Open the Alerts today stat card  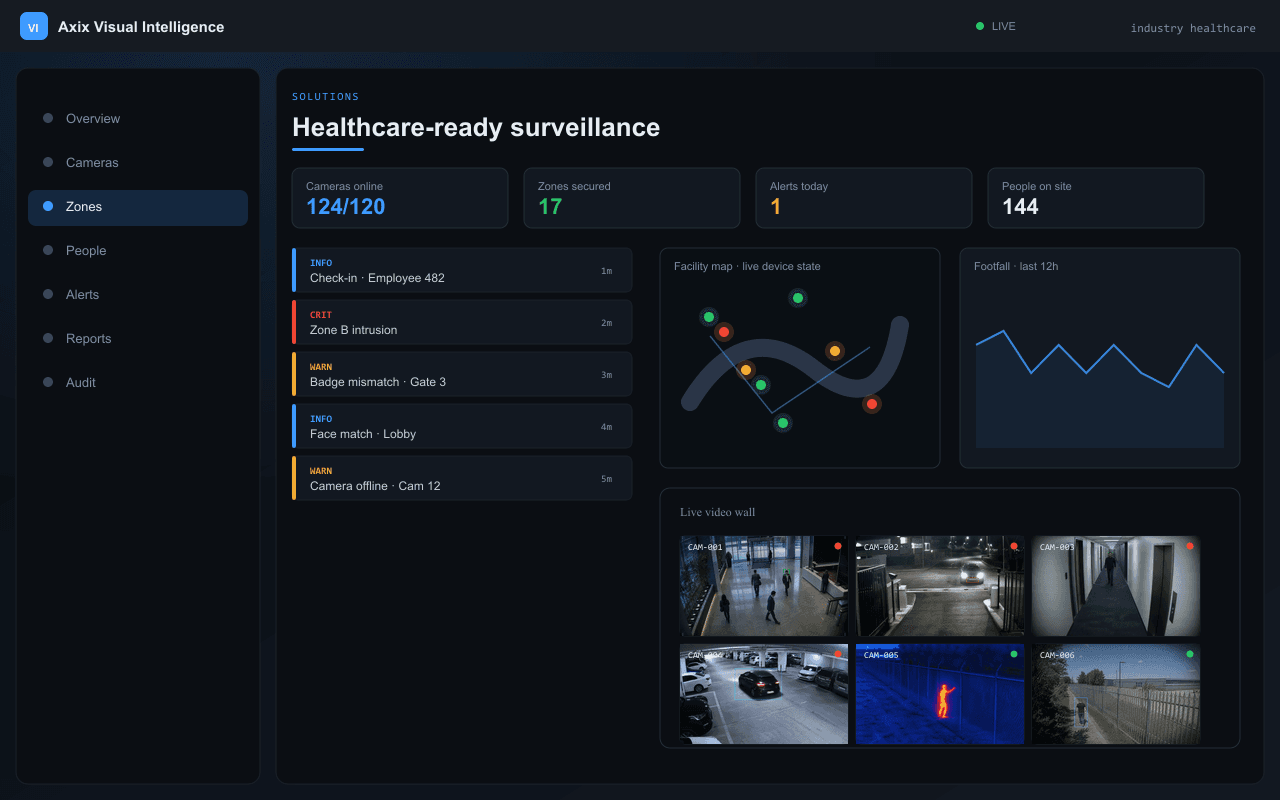(864, 198)
